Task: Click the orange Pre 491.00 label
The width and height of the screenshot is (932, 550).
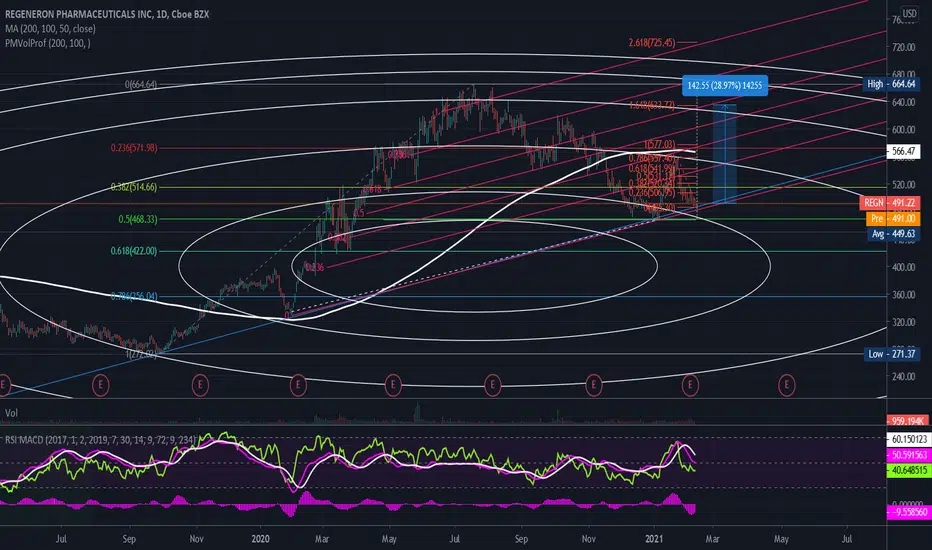Action: click(x=893, y=218)
